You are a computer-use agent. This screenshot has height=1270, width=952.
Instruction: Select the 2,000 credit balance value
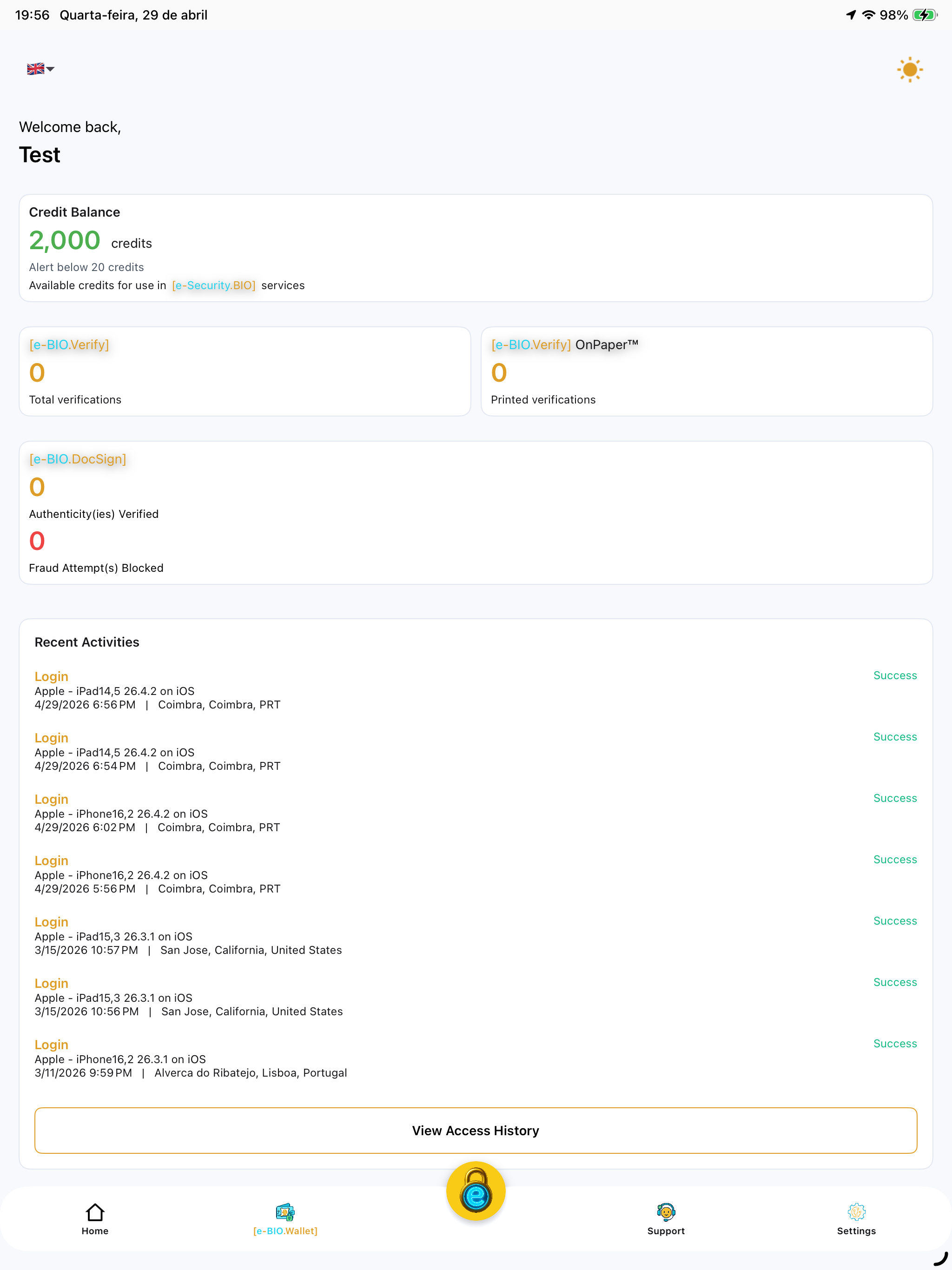tap(65, 240)
